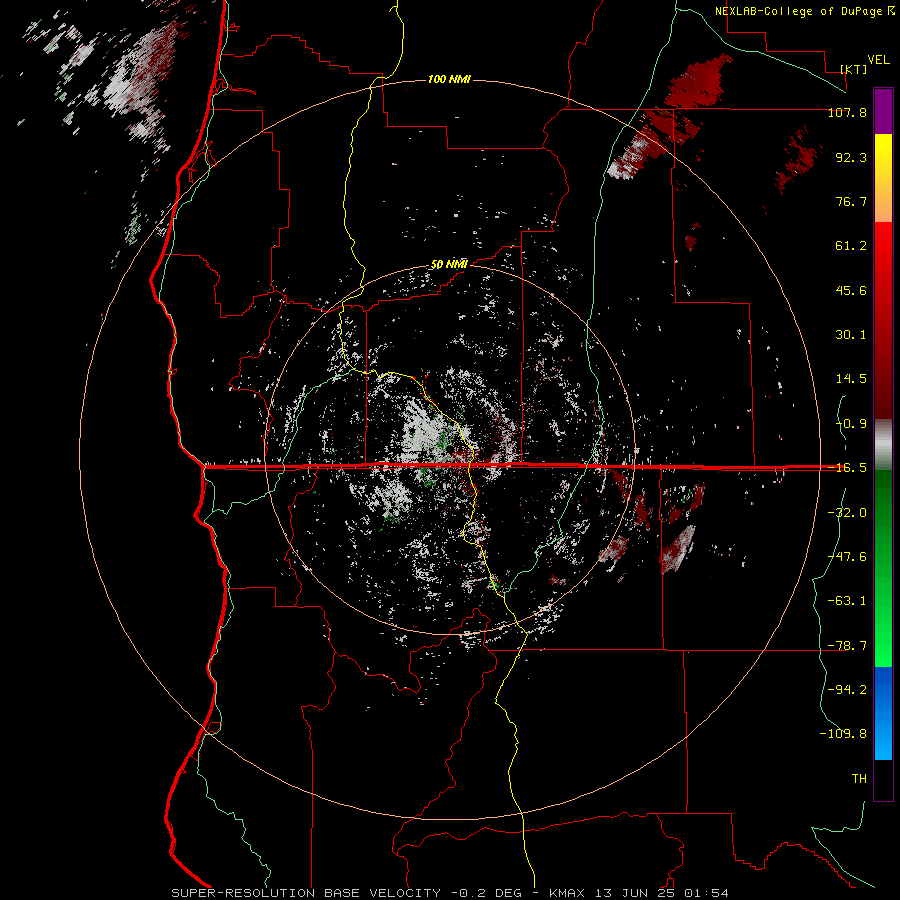Click the 30.1 legend value
The image size is (900, 900).
(x=851, y=335)
